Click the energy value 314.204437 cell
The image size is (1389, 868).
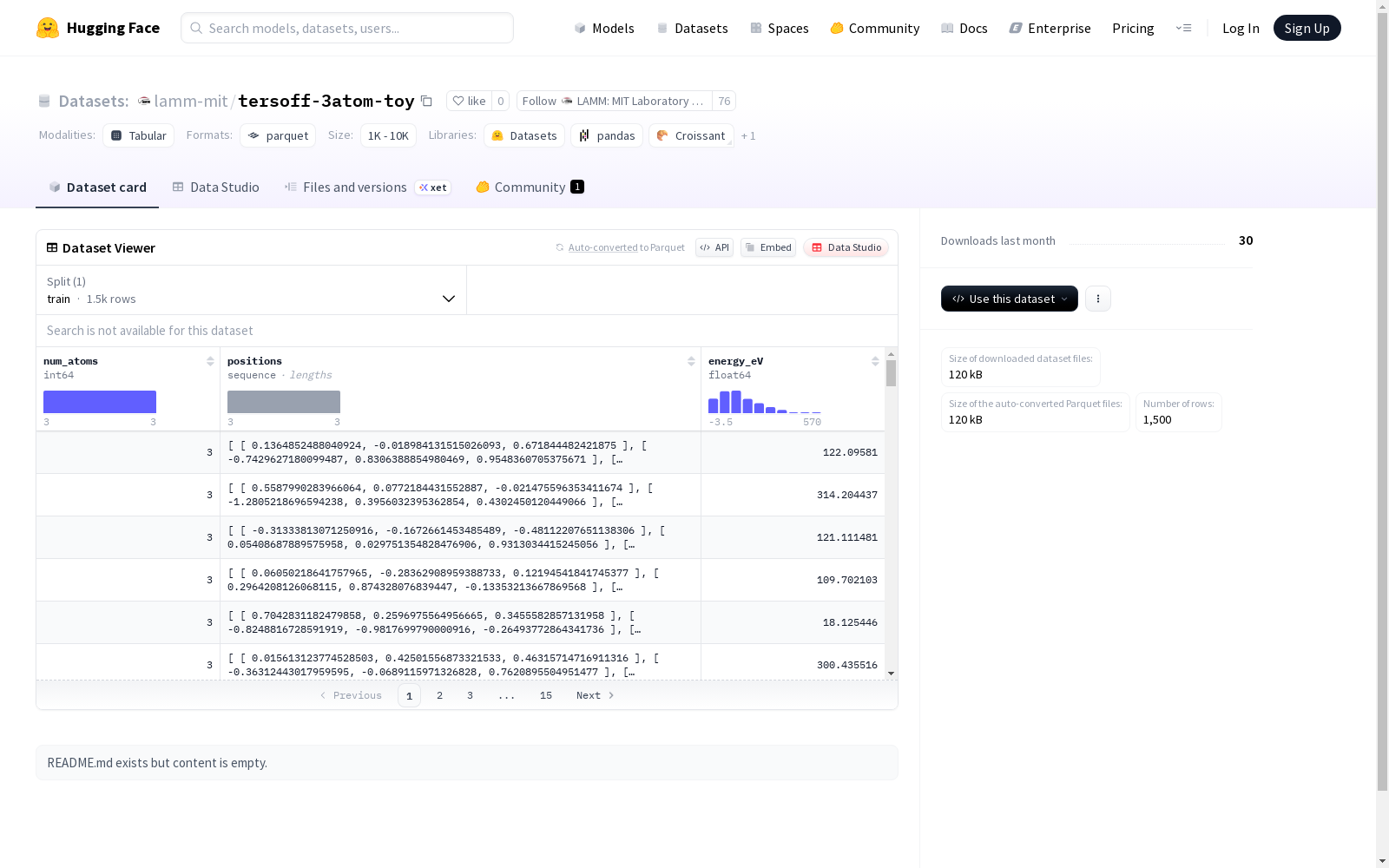(793, 495)
